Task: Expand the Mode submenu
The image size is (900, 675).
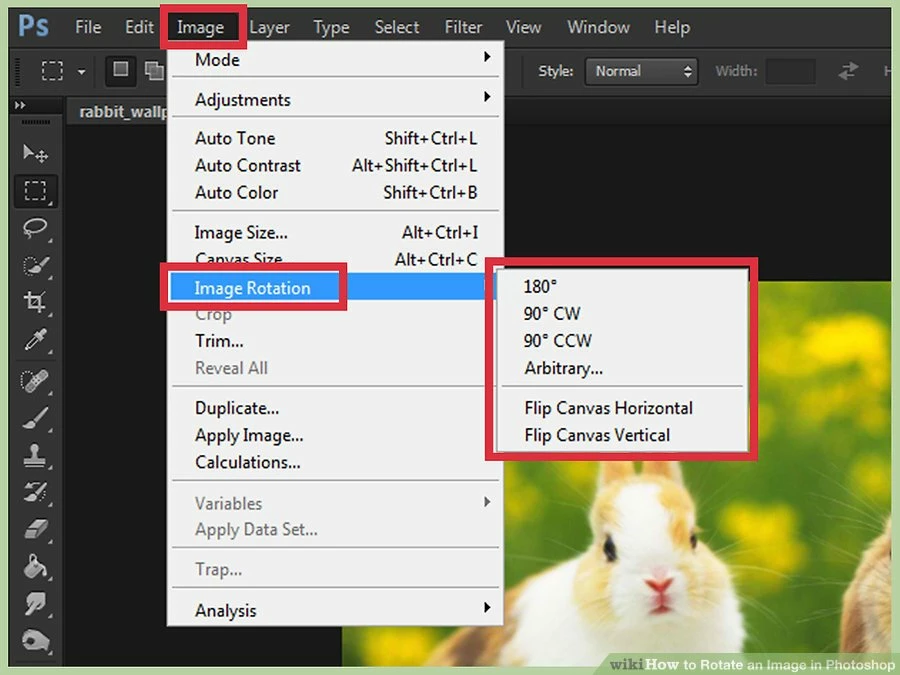Action: [336, 59]
